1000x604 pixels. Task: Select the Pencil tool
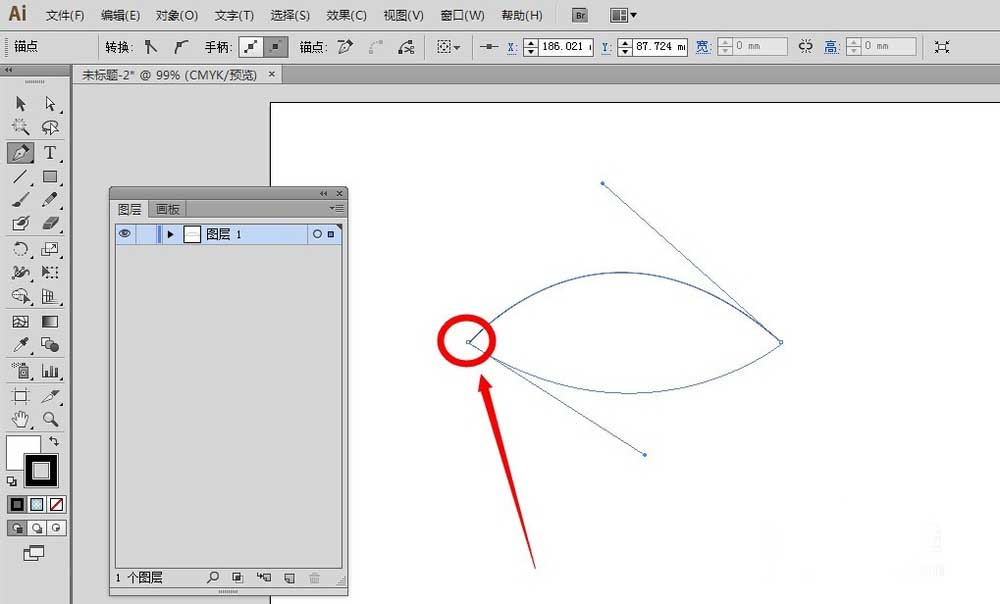click(x=50, y=200)
